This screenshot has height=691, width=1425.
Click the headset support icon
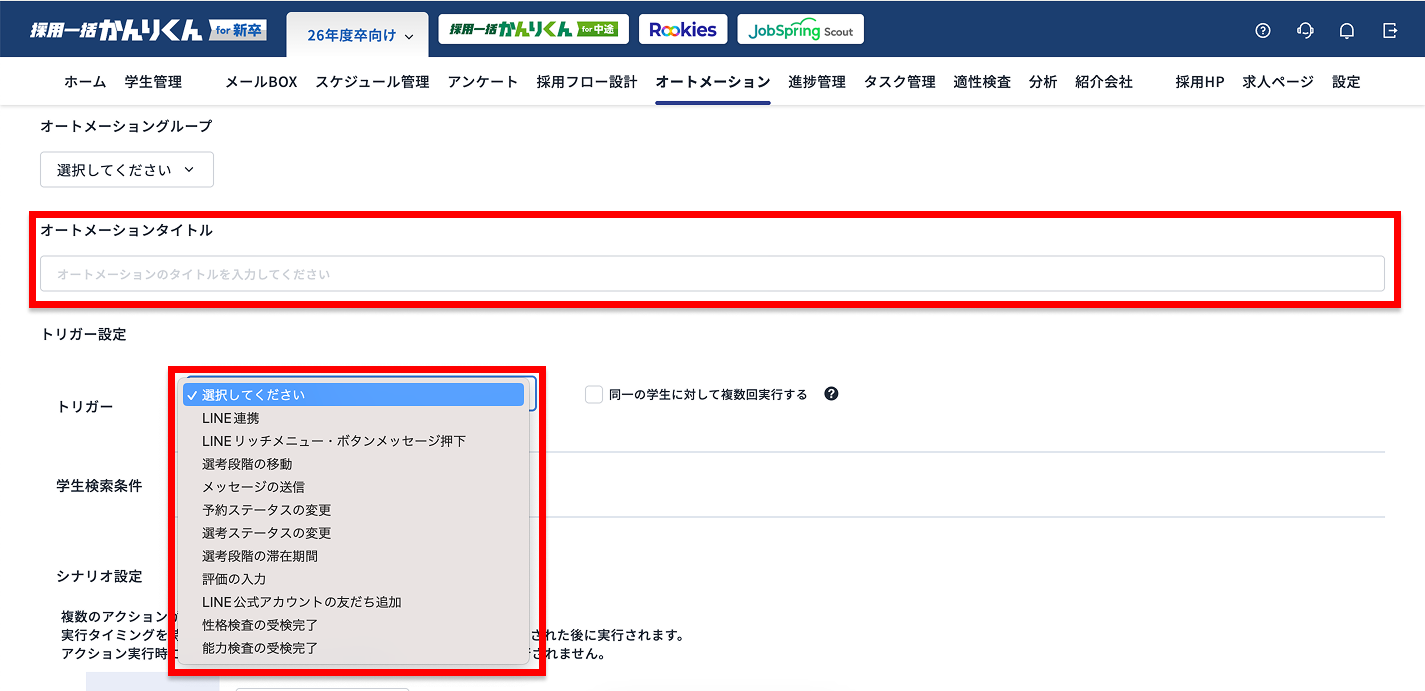1304,30
